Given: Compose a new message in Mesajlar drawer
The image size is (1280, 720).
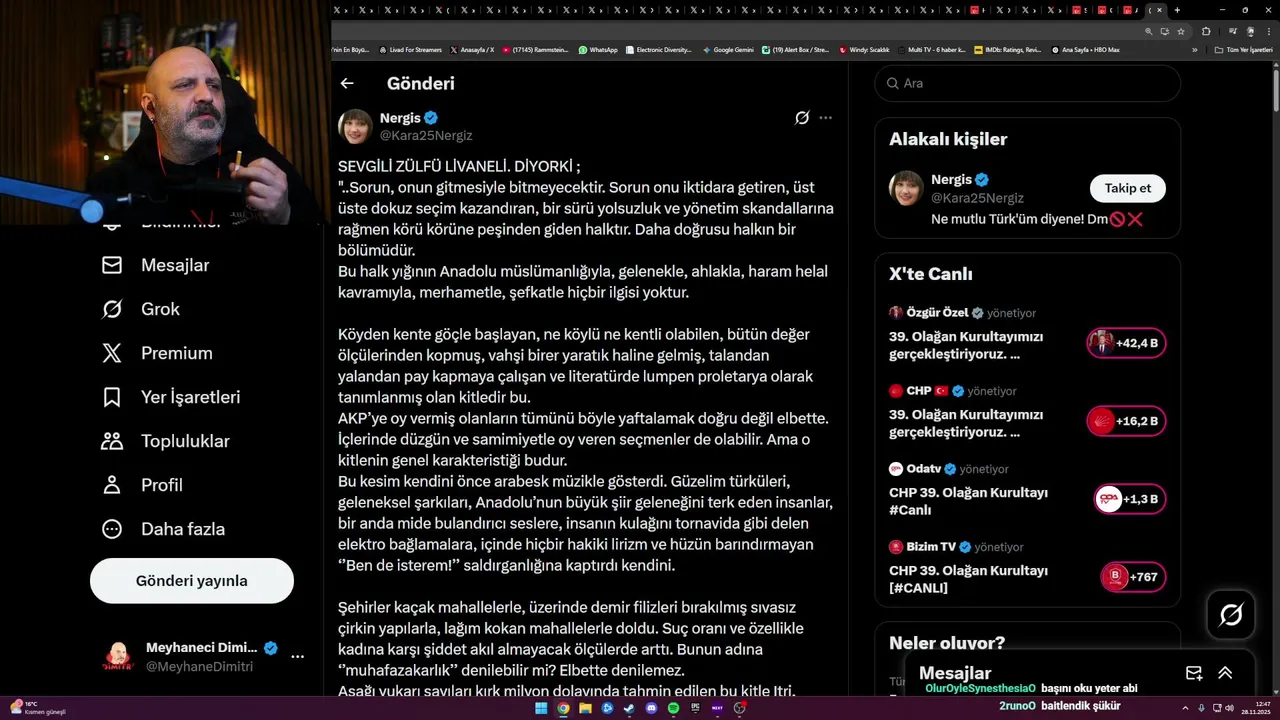Looking at the screenshot, I should [1194, 673].
